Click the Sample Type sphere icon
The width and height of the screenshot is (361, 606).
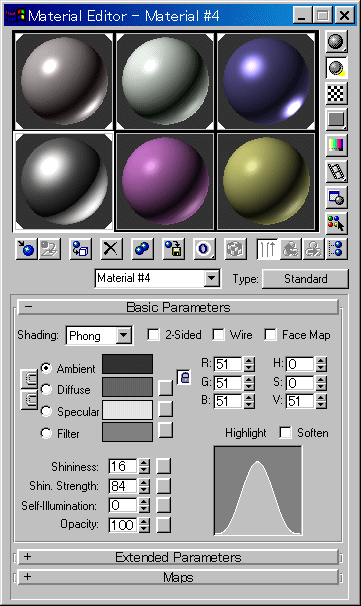[x=336, y=42]
